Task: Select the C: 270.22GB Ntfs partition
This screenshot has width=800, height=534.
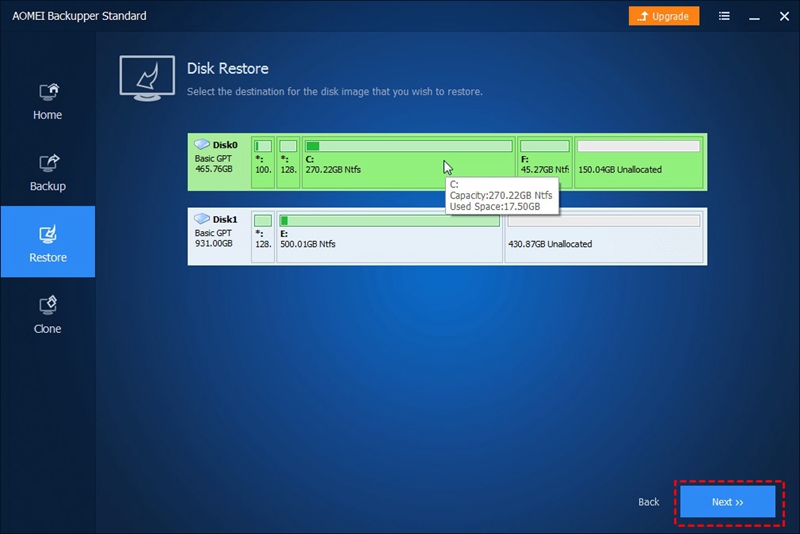Action: pos(409,162)
